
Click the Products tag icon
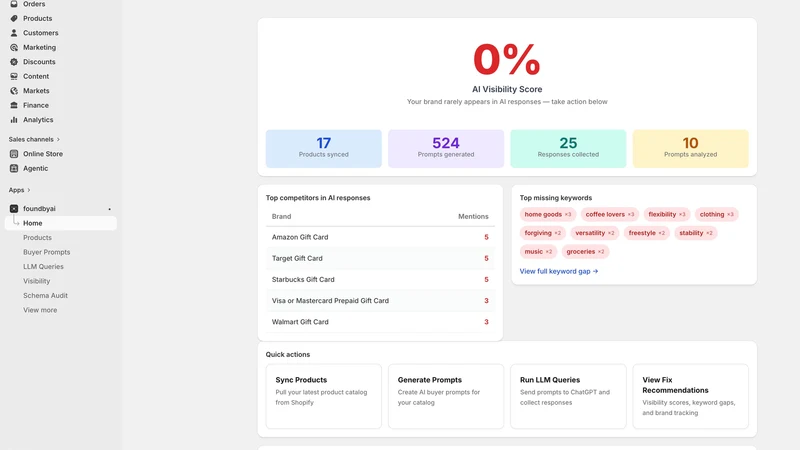coord(14,18)
